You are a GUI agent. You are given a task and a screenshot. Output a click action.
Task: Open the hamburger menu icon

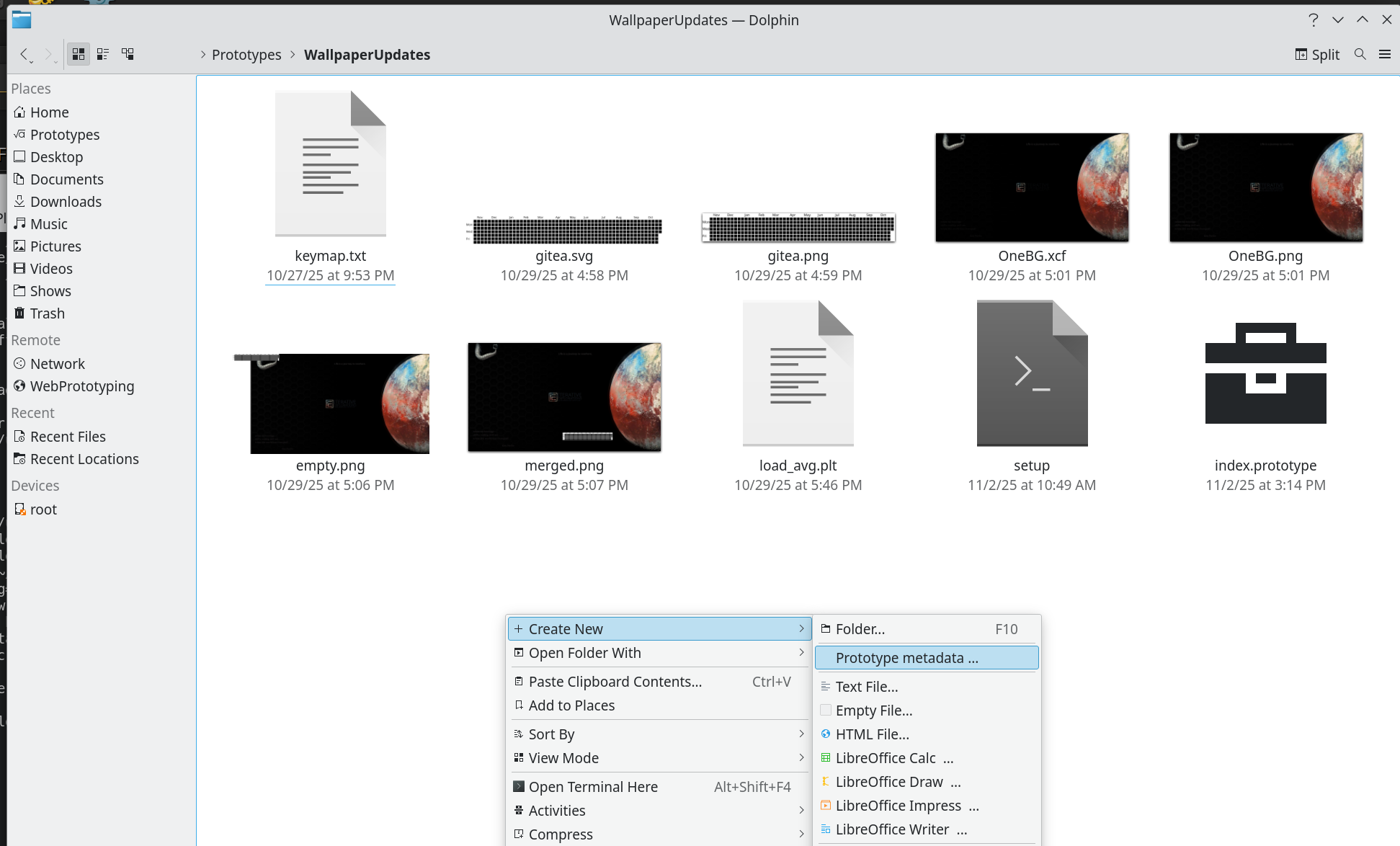pyautogui.click(x=1384, y=54)
